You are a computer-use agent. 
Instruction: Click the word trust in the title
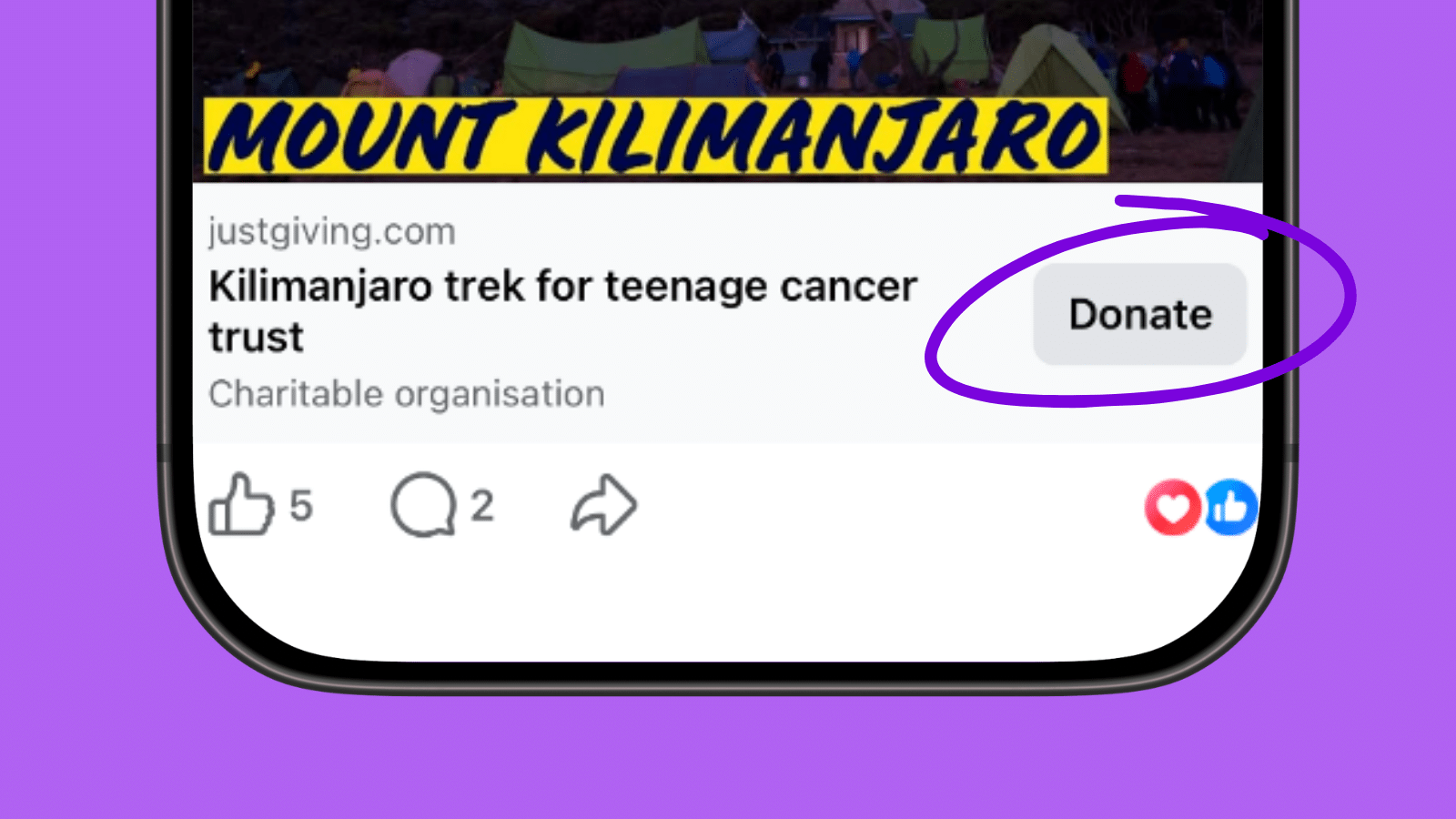[256, 338]
